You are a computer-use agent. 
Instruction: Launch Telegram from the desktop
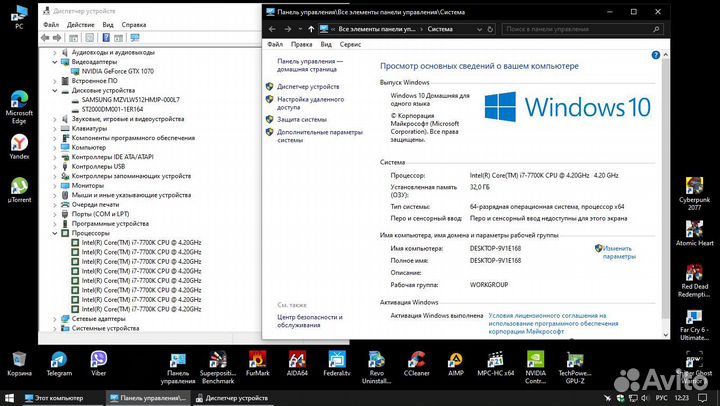coord(59,364)
